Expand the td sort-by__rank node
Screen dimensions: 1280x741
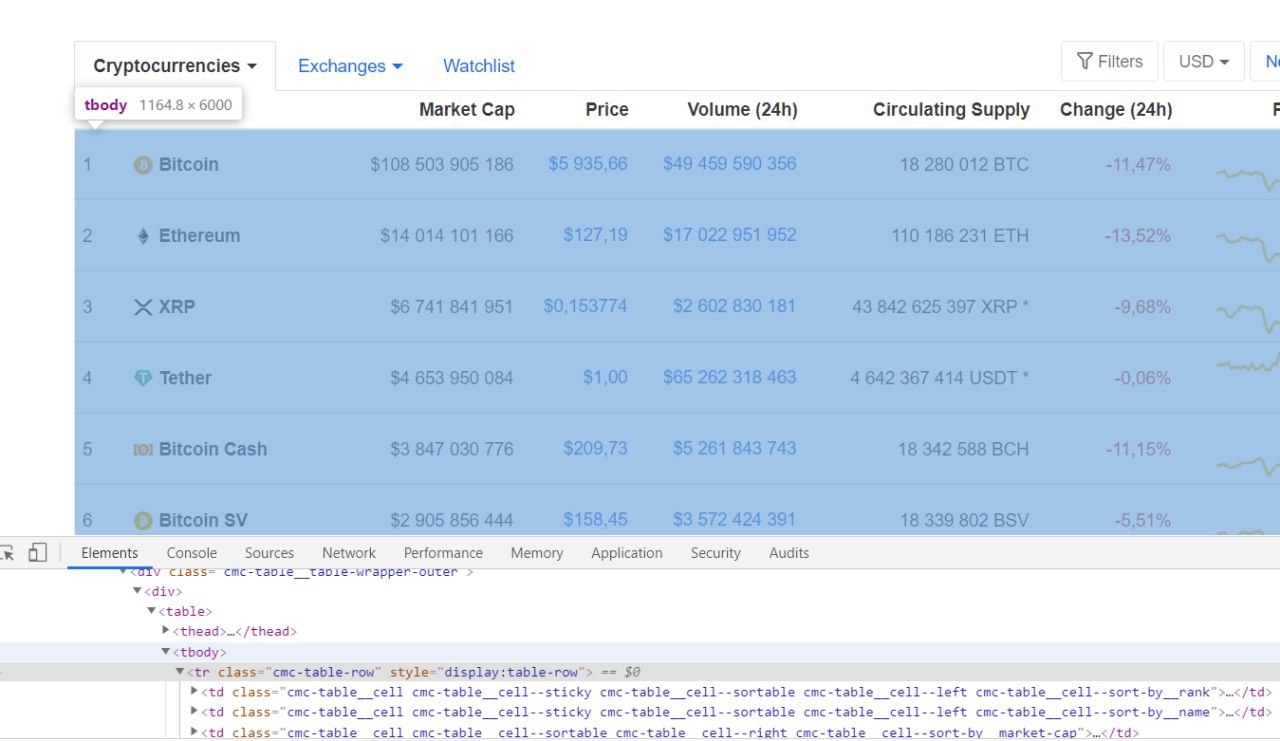pyautogui.click(x=194, y=691)
